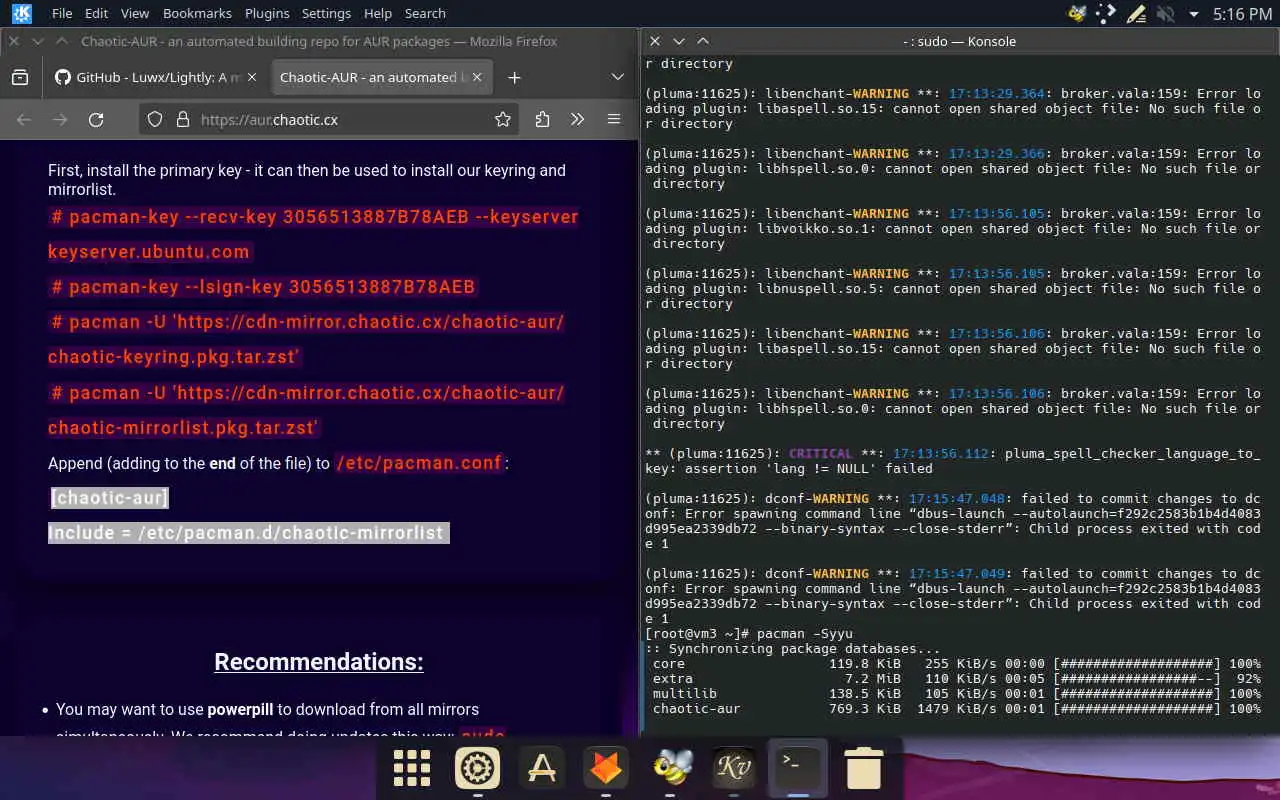Switch to the GitHub Luwx/Lightly tab
Viewport: 1280px width, 800px height.
point(153,77)
